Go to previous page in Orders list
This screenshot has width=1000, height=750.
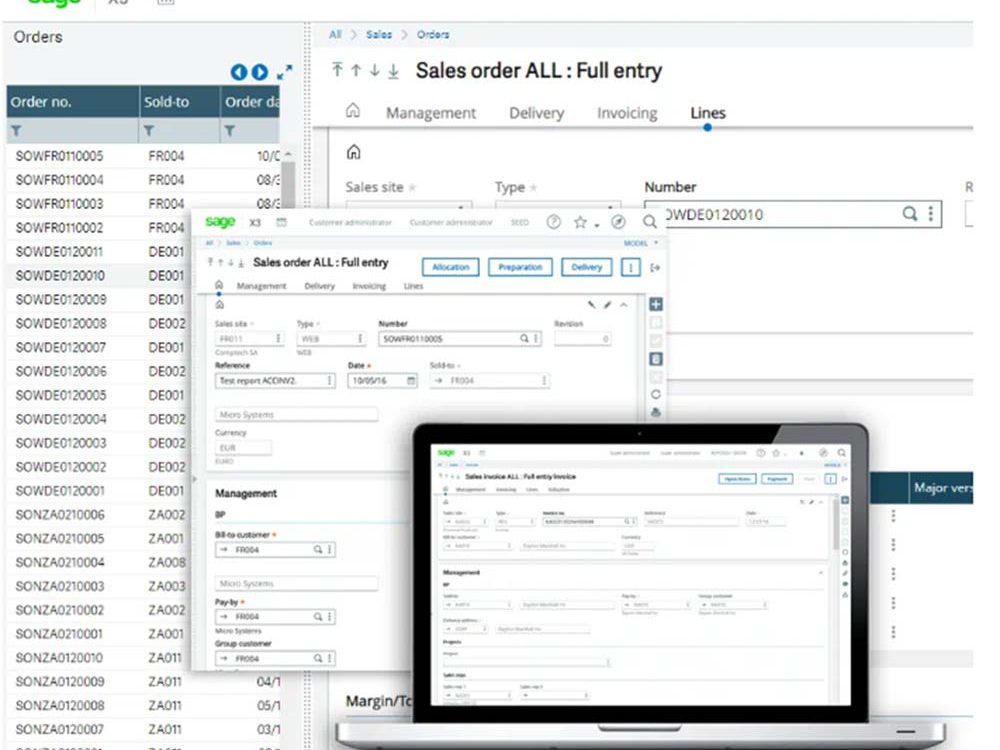(239, 73)
